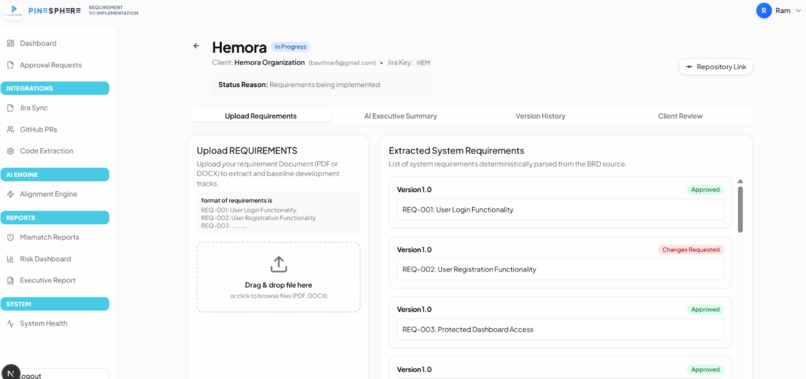The image size is (806, 379).
Task: Click the Extracted System Requirements heading
Action: tap(456, 151)
